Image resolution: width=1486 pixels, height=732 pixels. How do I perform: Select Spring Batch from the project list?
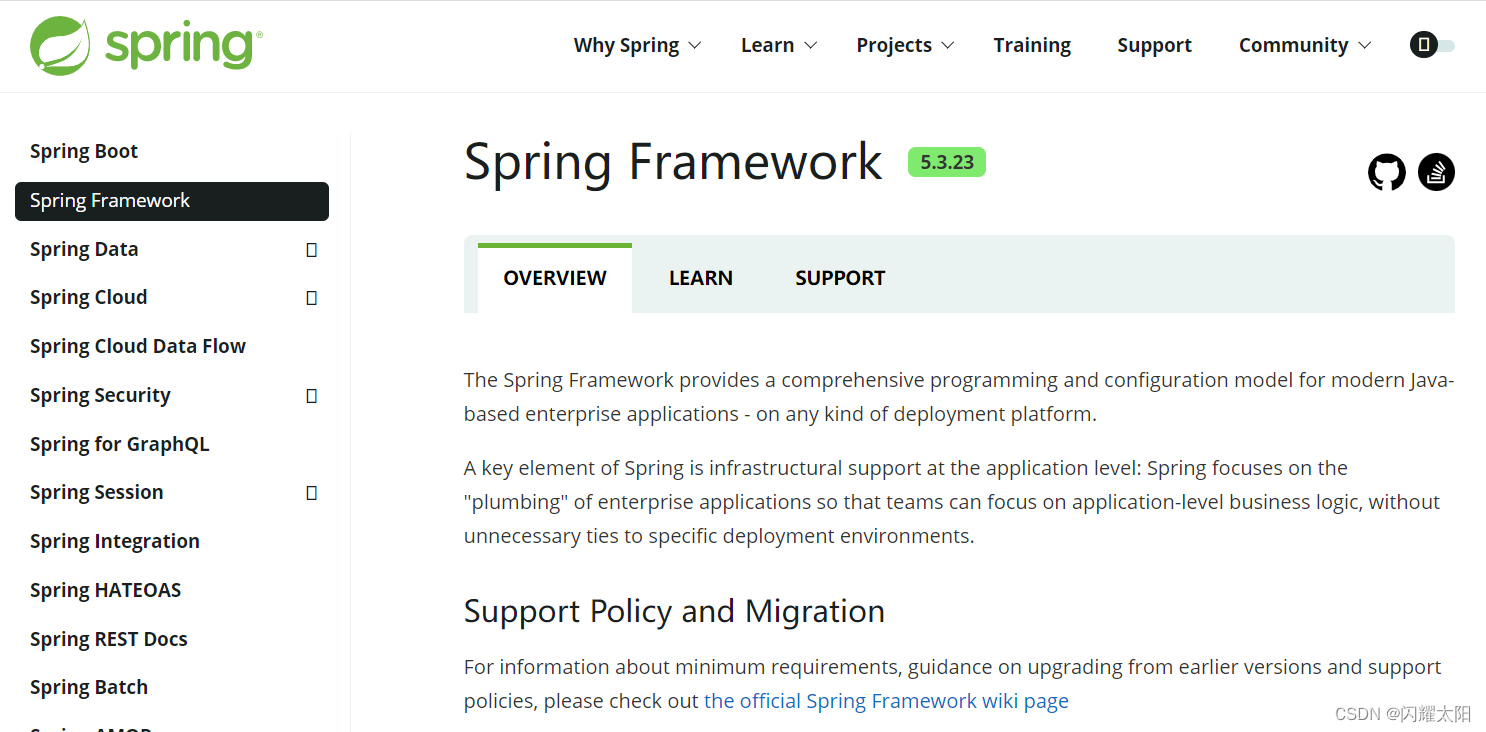(88, 687)
